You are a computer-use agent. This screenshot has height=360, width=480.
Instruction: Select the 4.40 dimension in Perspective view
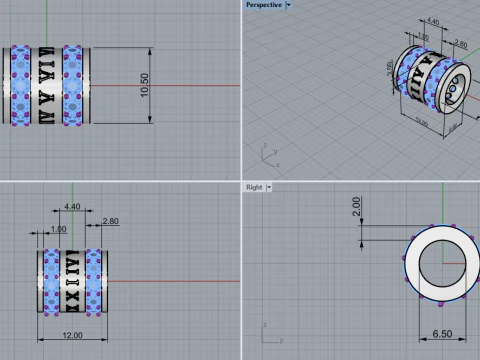(433, 22)
